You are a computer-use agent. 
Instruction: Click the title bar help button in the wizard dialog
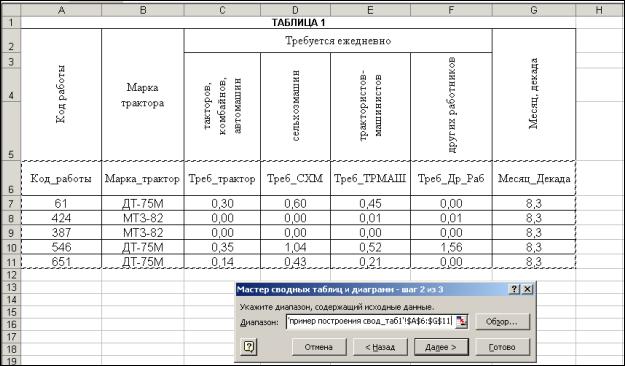[514, 289]
